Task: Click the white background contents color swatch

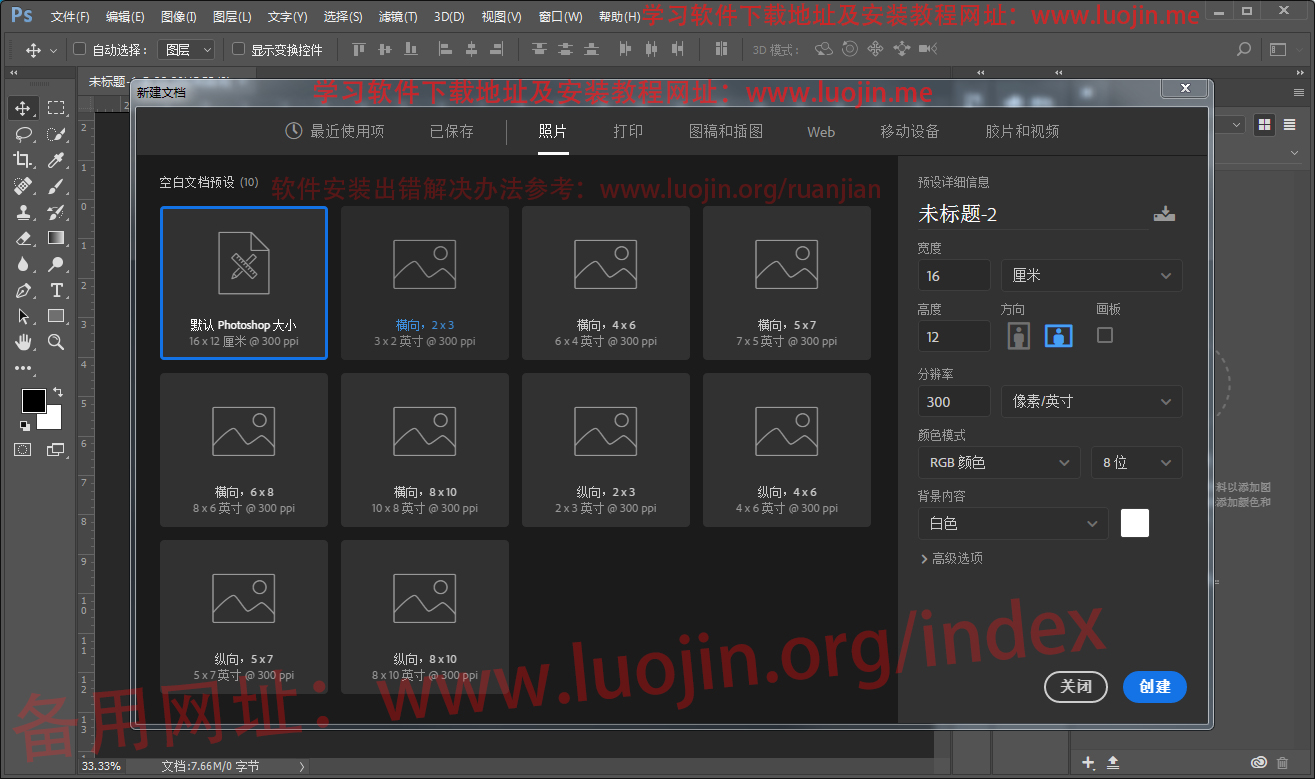Action: tap(1135, 523)
